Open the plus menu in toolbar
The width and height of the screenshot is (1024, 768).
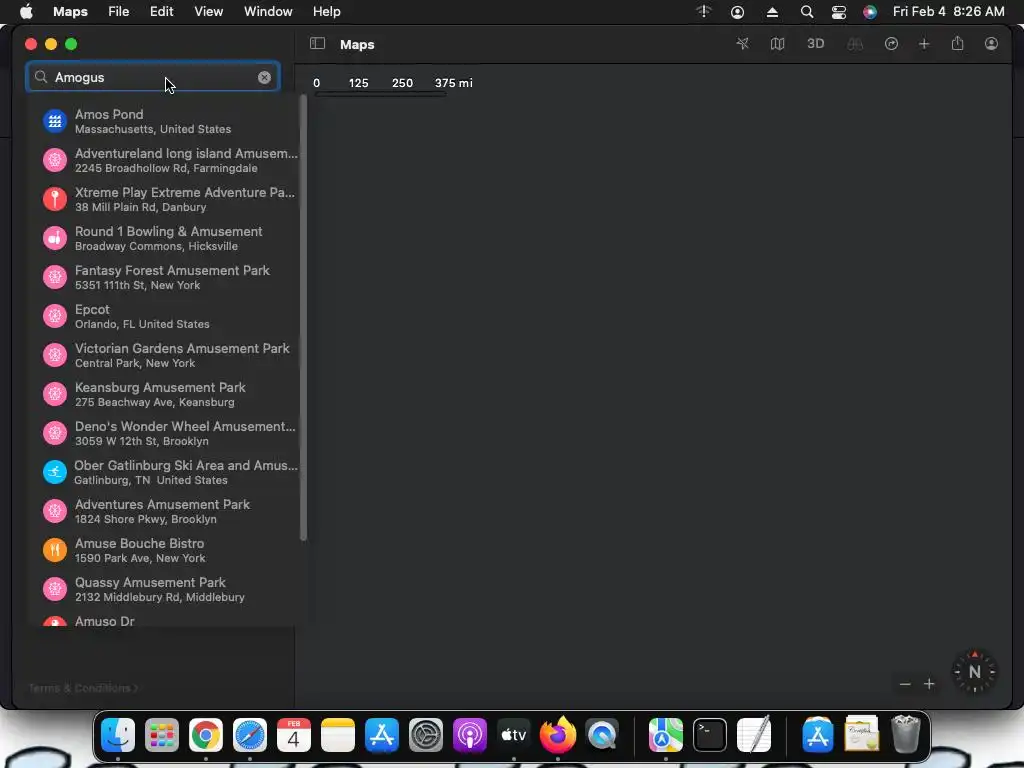pos(924,44)
